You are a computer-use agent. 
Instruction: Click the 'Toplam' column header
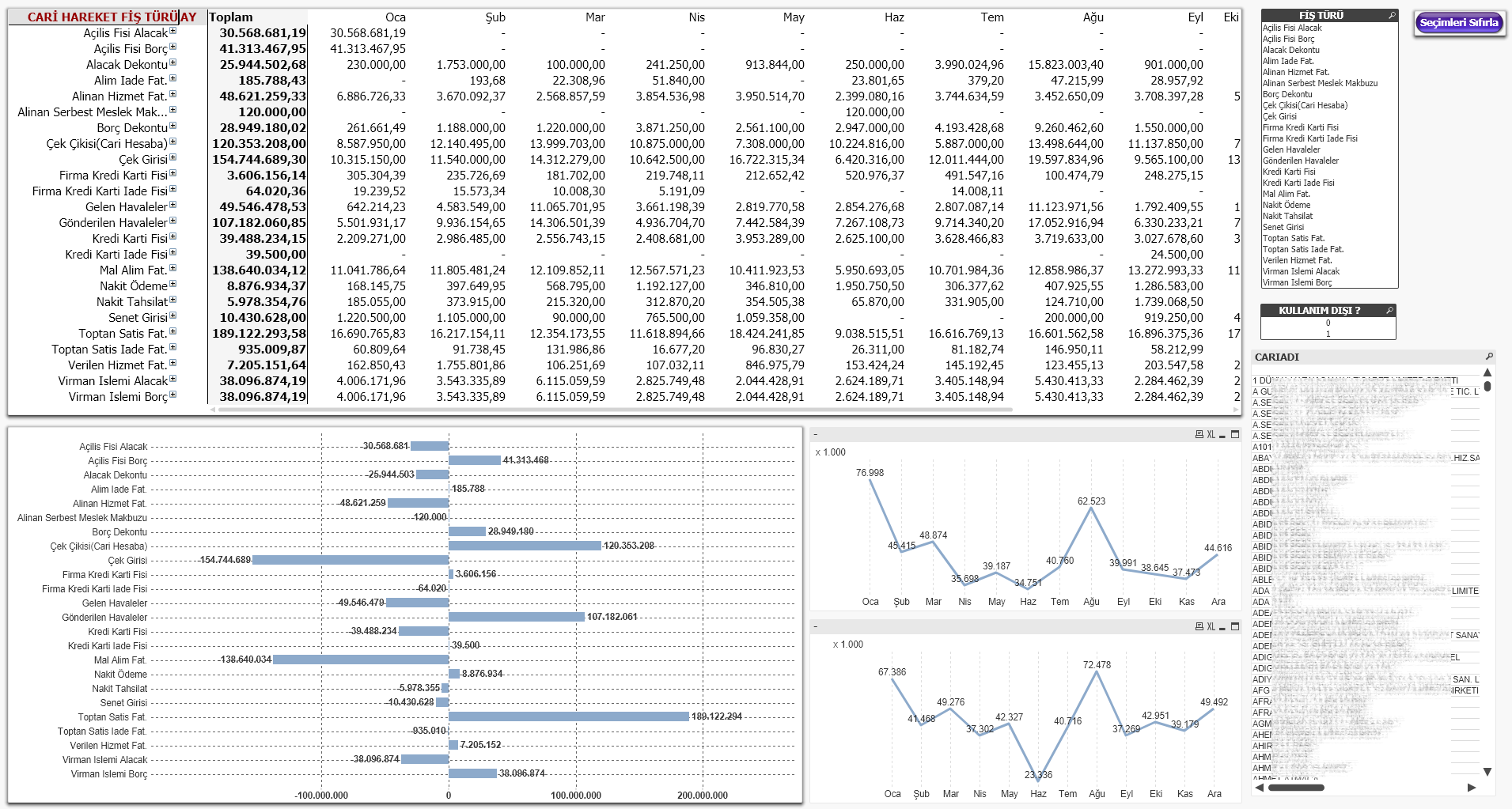point(231,17)
